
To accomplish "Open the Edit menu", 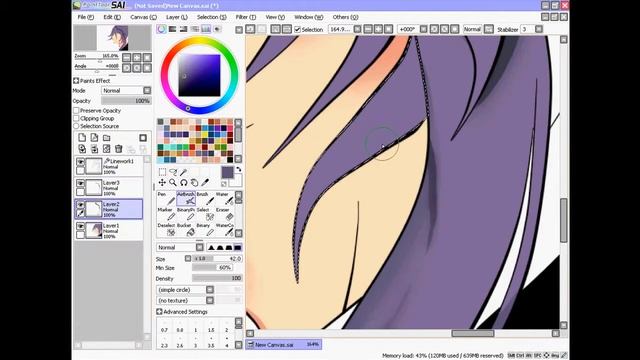I will pyautogui.click(x=112, y=17).
